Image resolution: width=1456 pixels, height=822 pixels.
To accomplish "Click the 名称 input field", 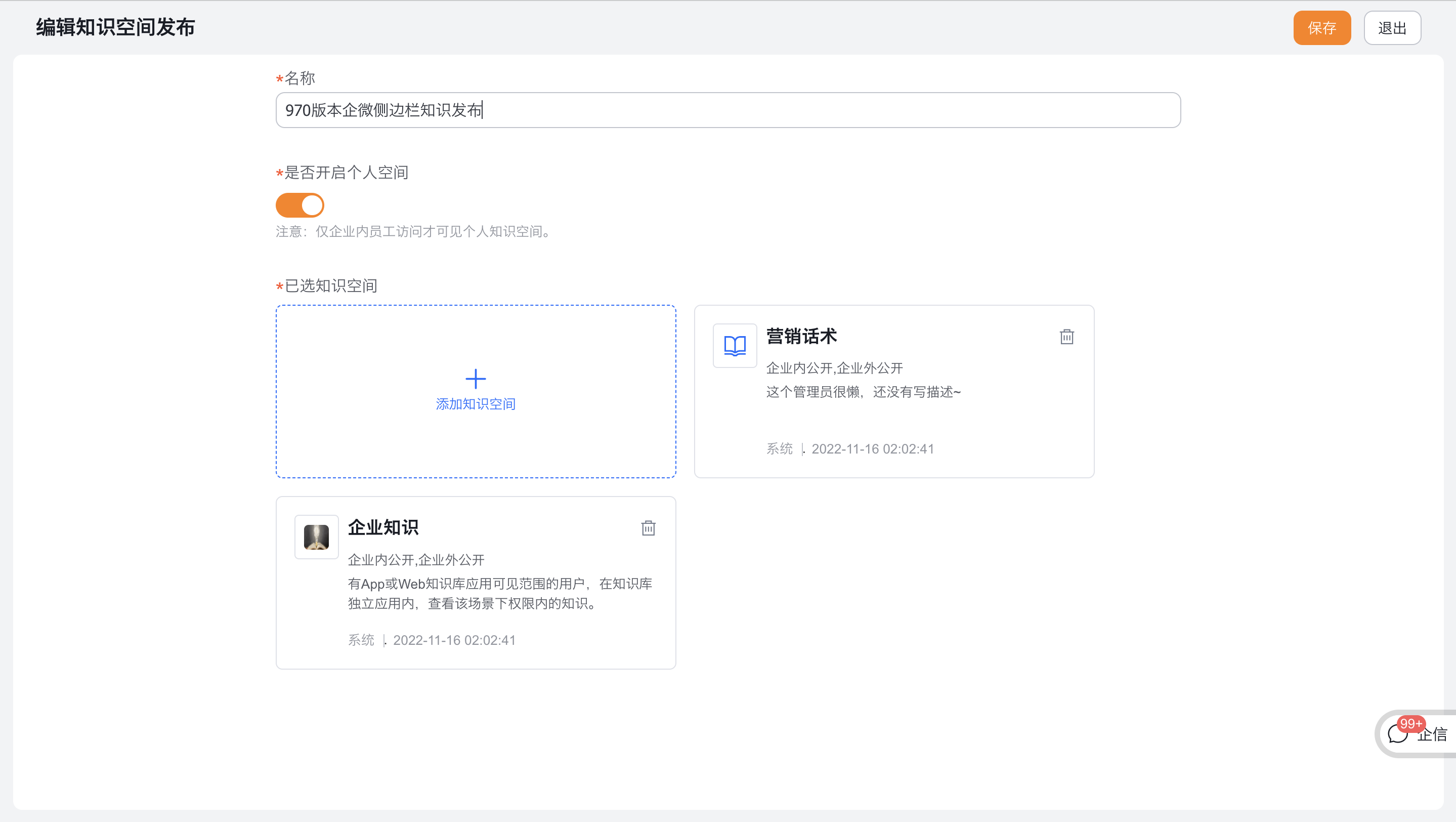I will (x=728, y=110).
